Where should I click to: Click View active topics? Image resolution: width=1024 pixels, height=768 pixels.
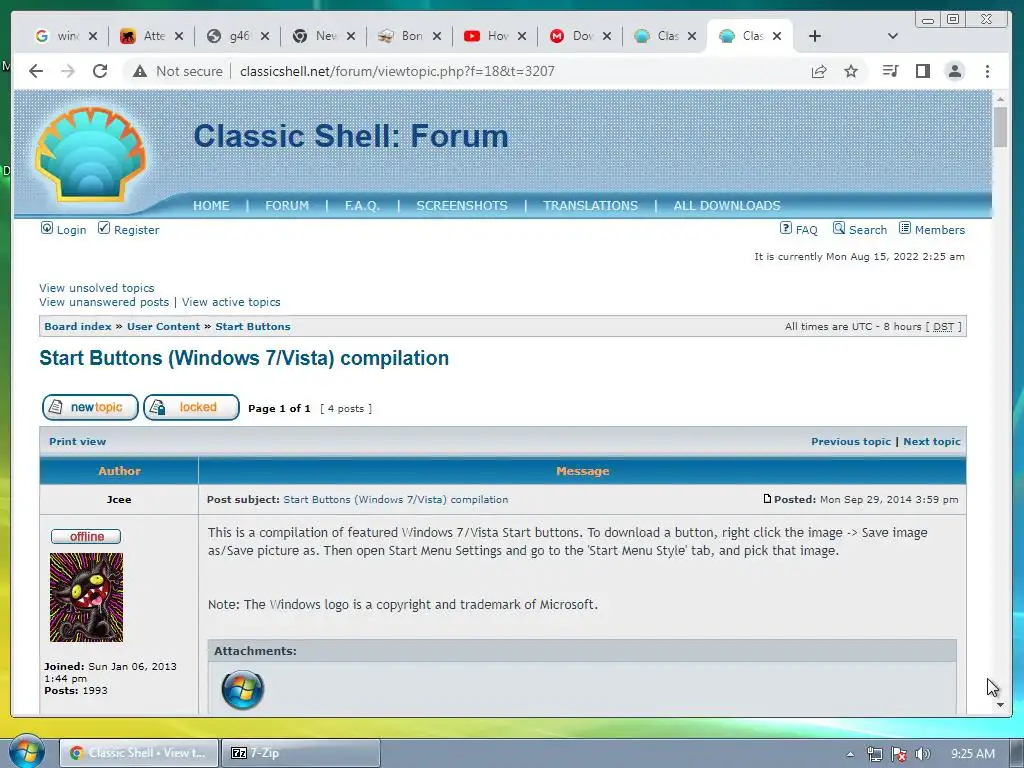tap(231, 302)
